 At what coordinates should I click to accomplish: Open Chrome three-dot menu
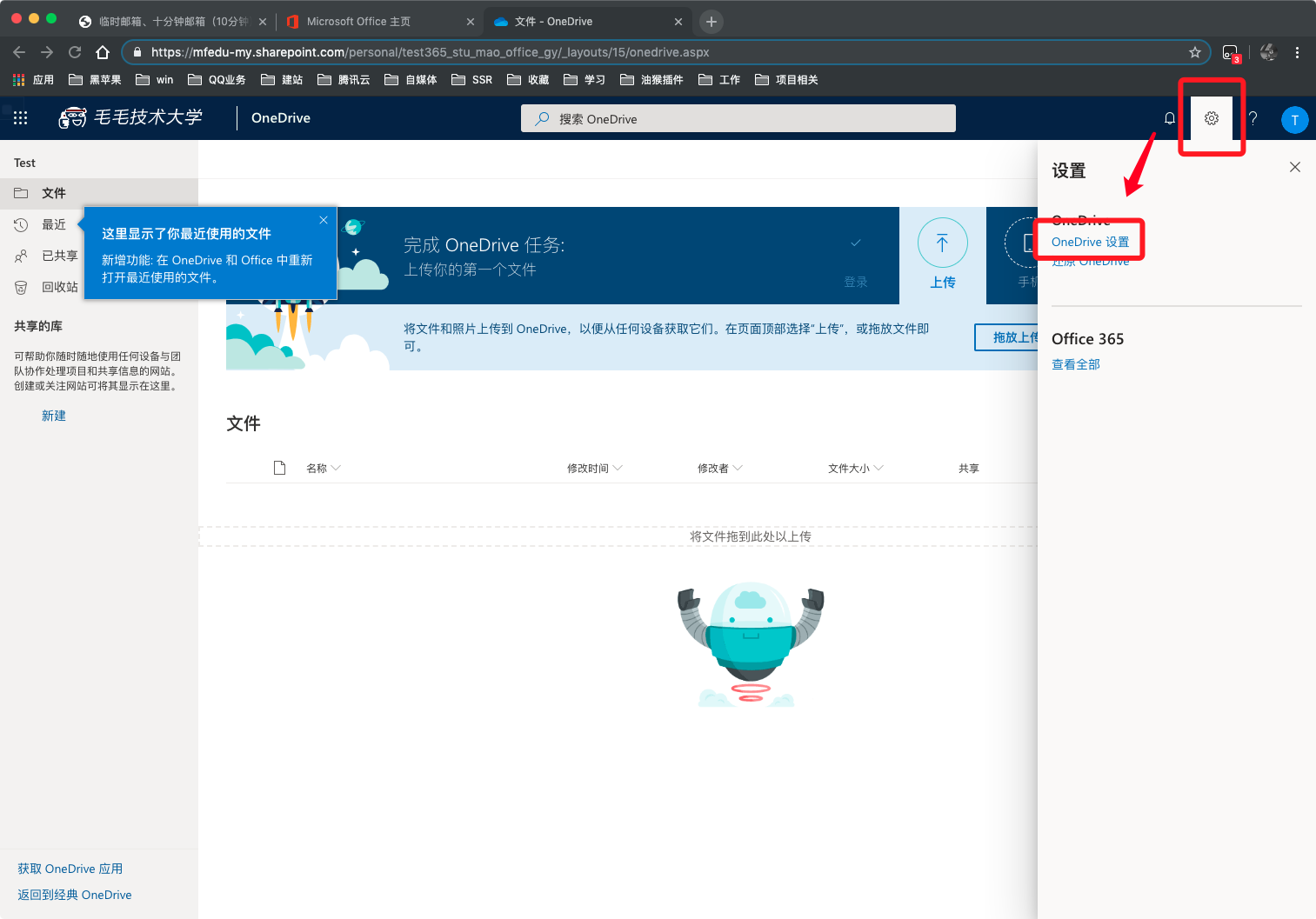tap(1297, 52)
